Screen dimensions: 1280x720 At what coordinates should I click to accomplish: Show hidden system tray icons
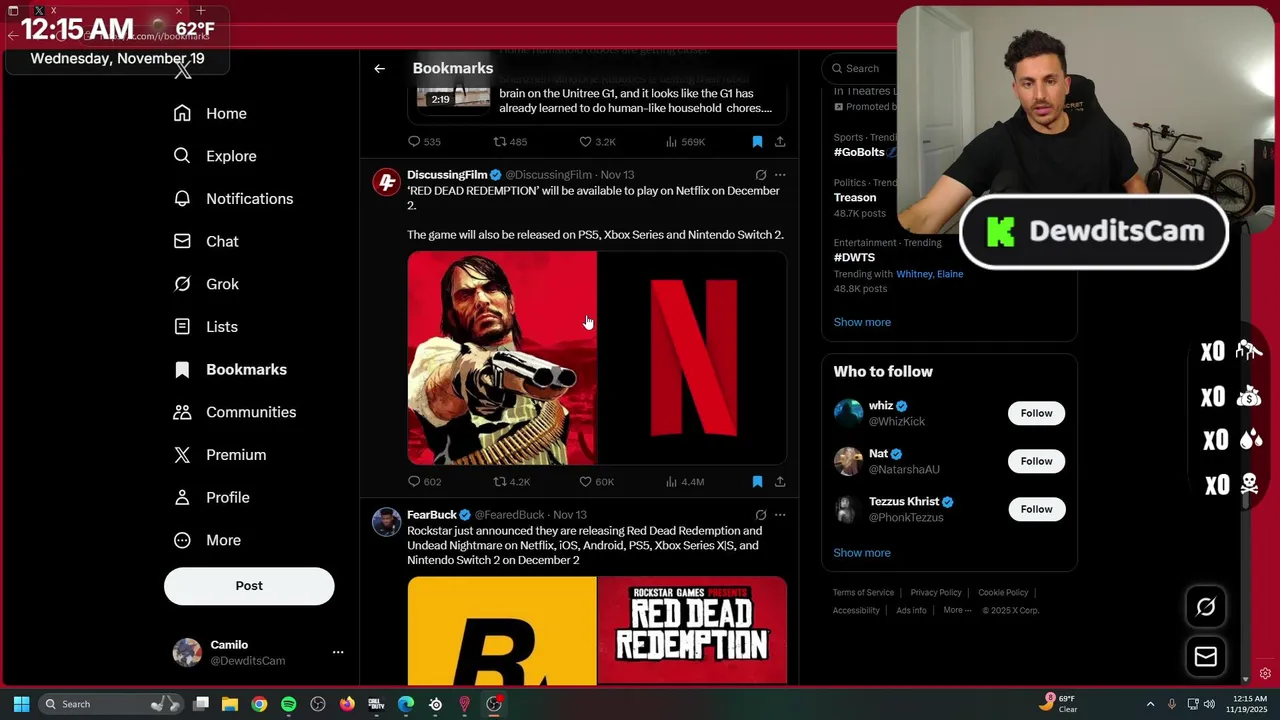[x=1150, y=704]
